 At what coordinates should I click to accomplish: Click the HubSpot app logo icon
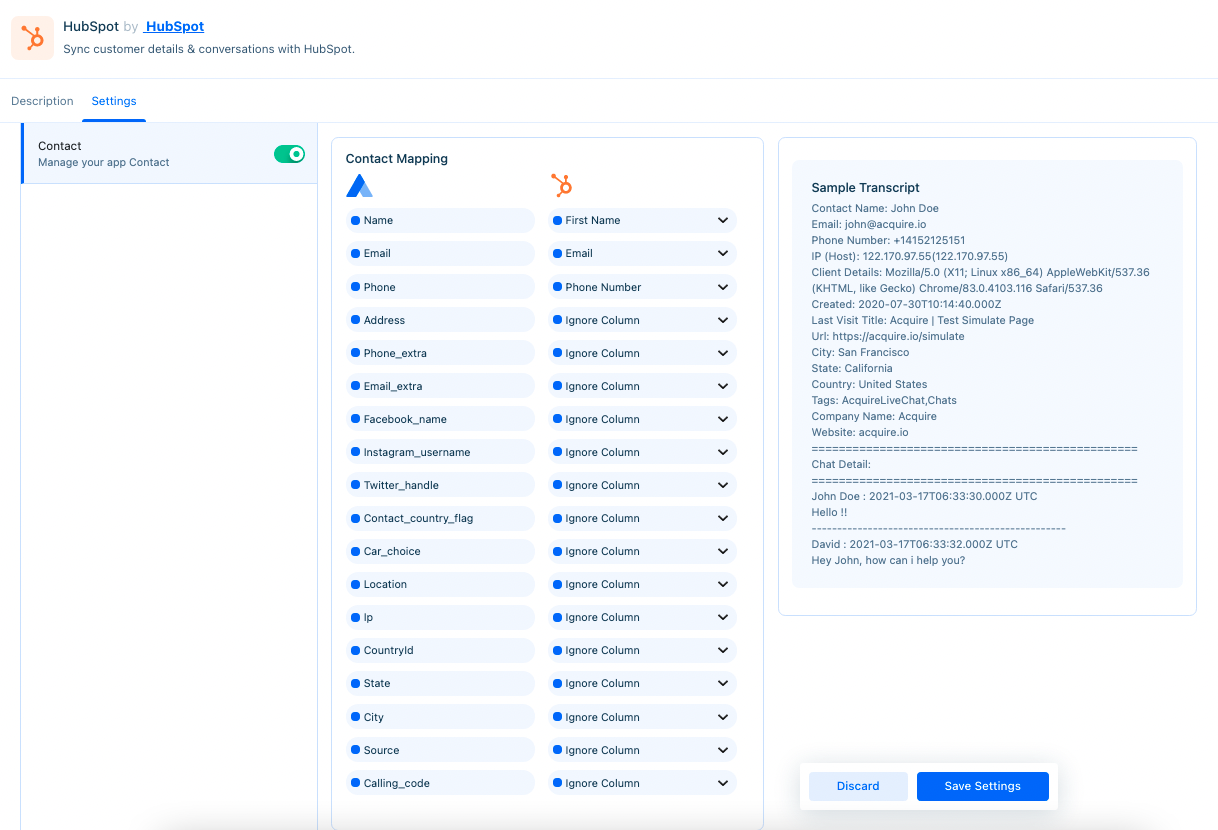(x=33, y=38)
